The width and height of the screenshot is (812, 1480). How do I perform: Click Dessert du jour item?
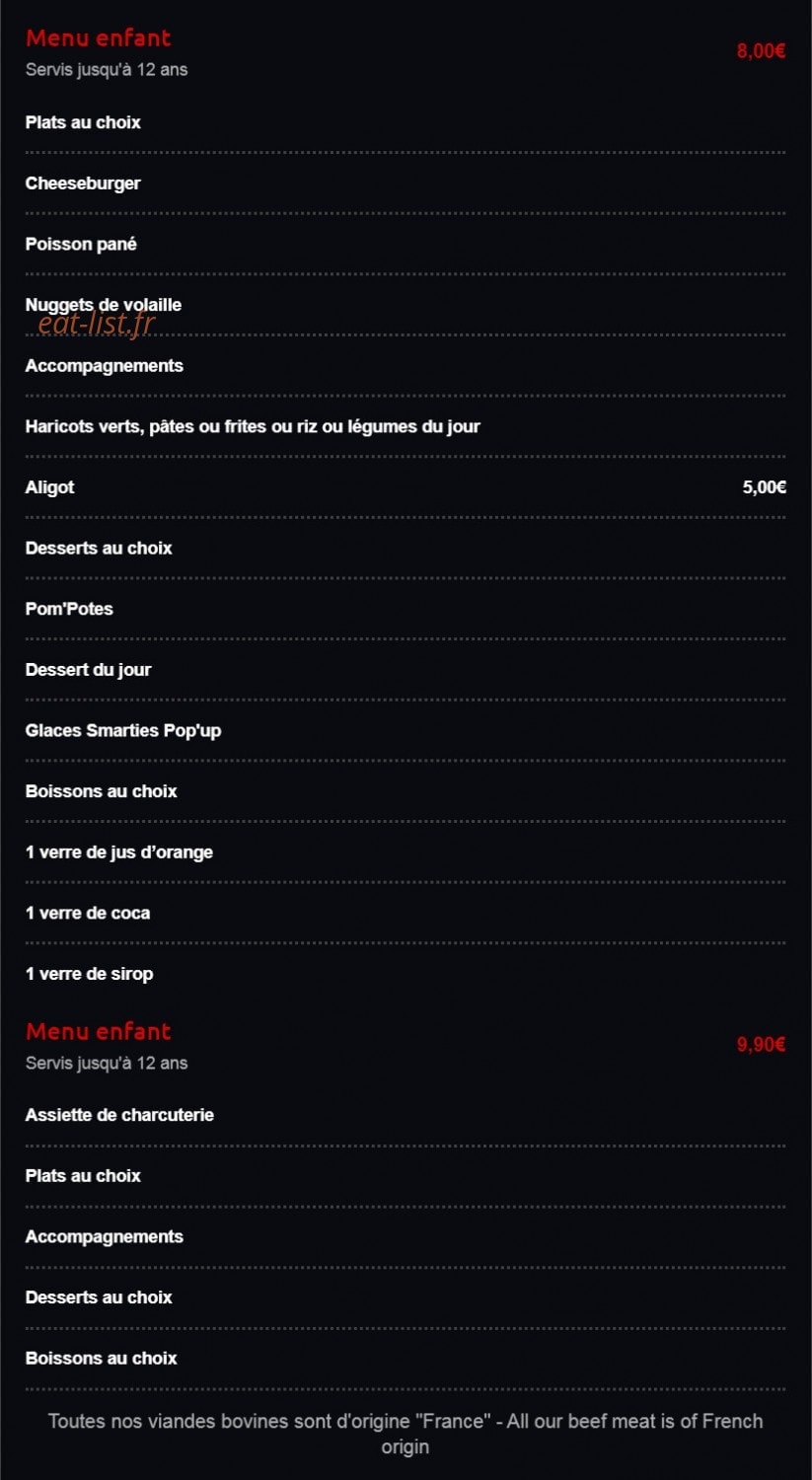pos(88,670)
